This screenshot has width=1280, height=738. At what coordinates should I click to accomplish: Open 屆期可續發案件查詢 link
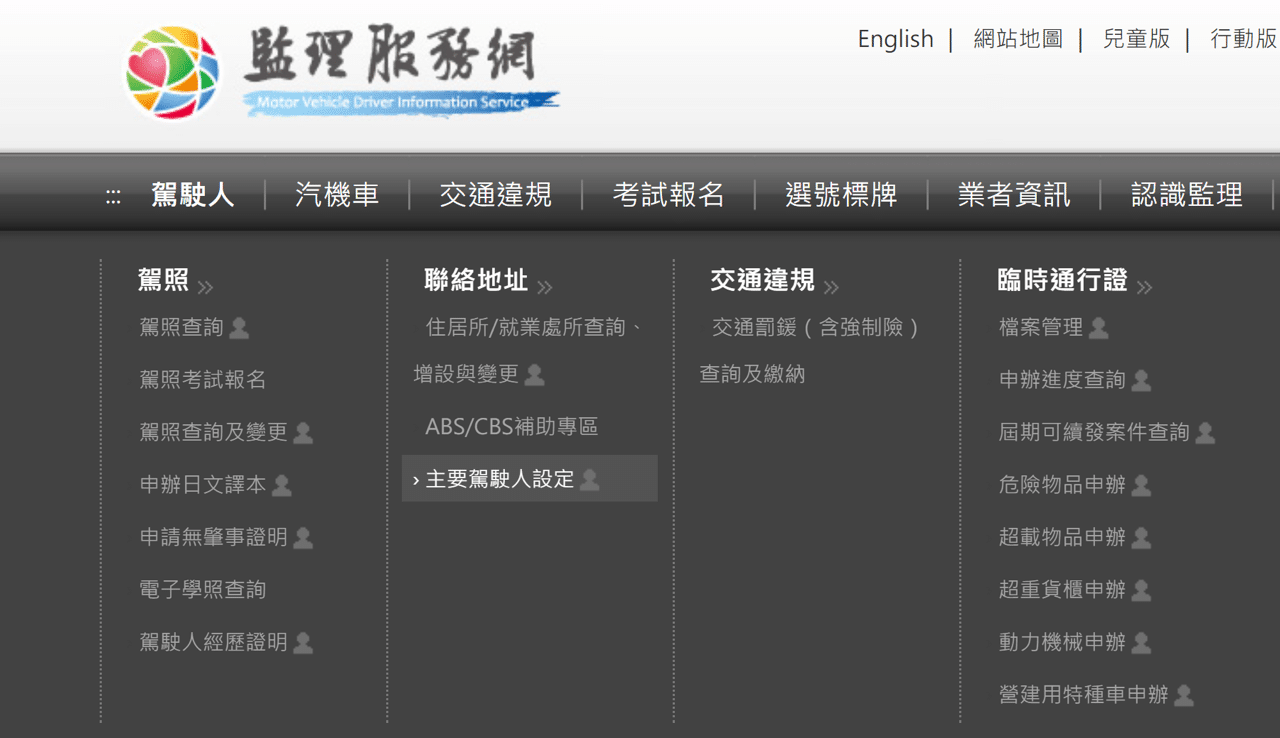[x=1094, y=432]
